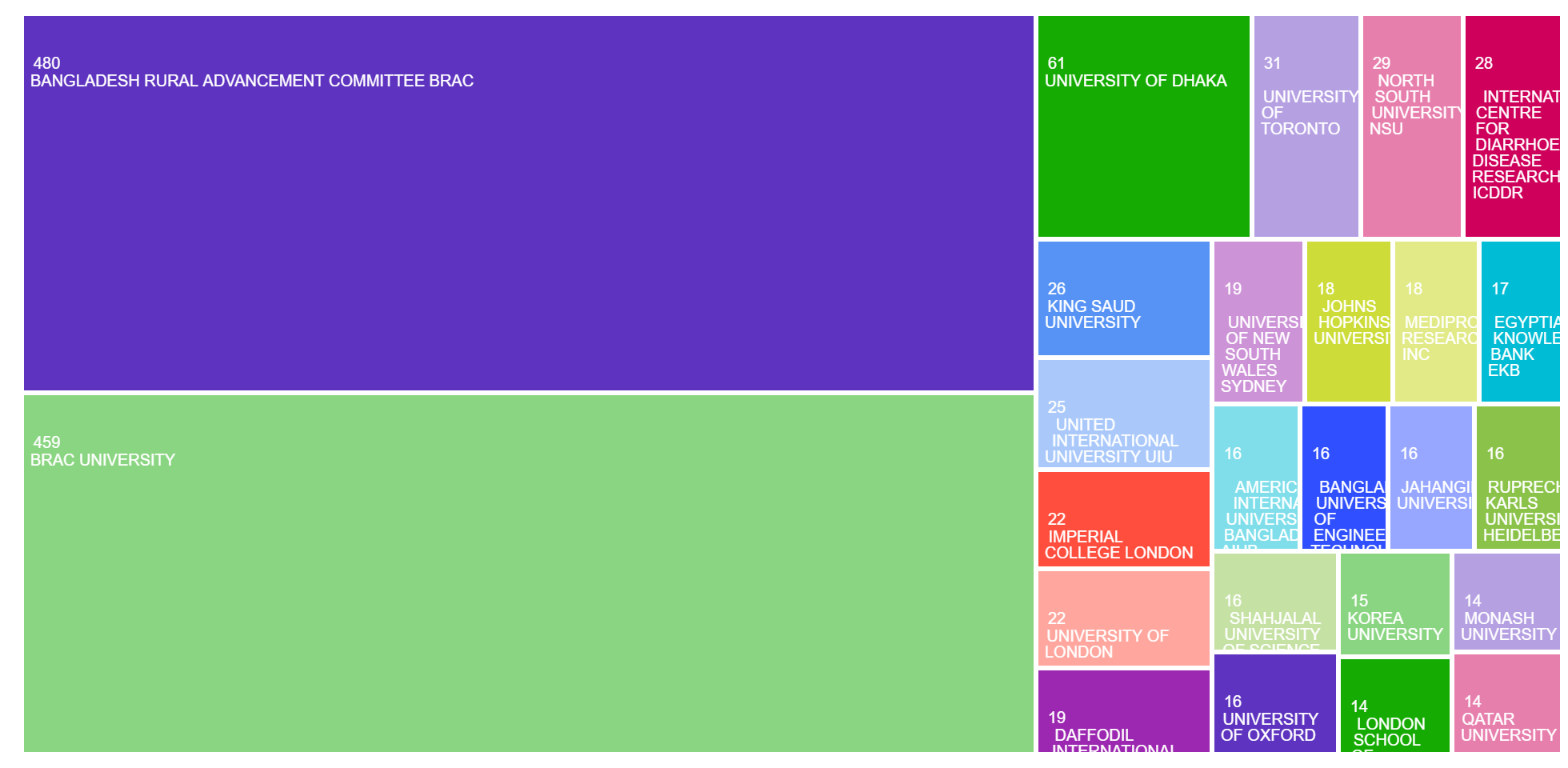Click the Daffodil International tile

tap(1123, 711)
